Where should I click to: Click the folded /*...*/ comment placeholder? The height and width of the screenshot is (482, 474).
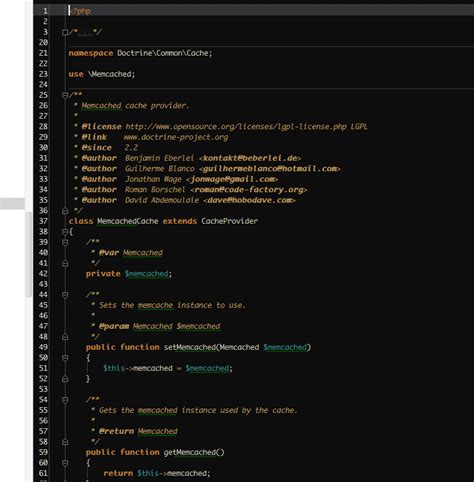(x=86, y=32)
